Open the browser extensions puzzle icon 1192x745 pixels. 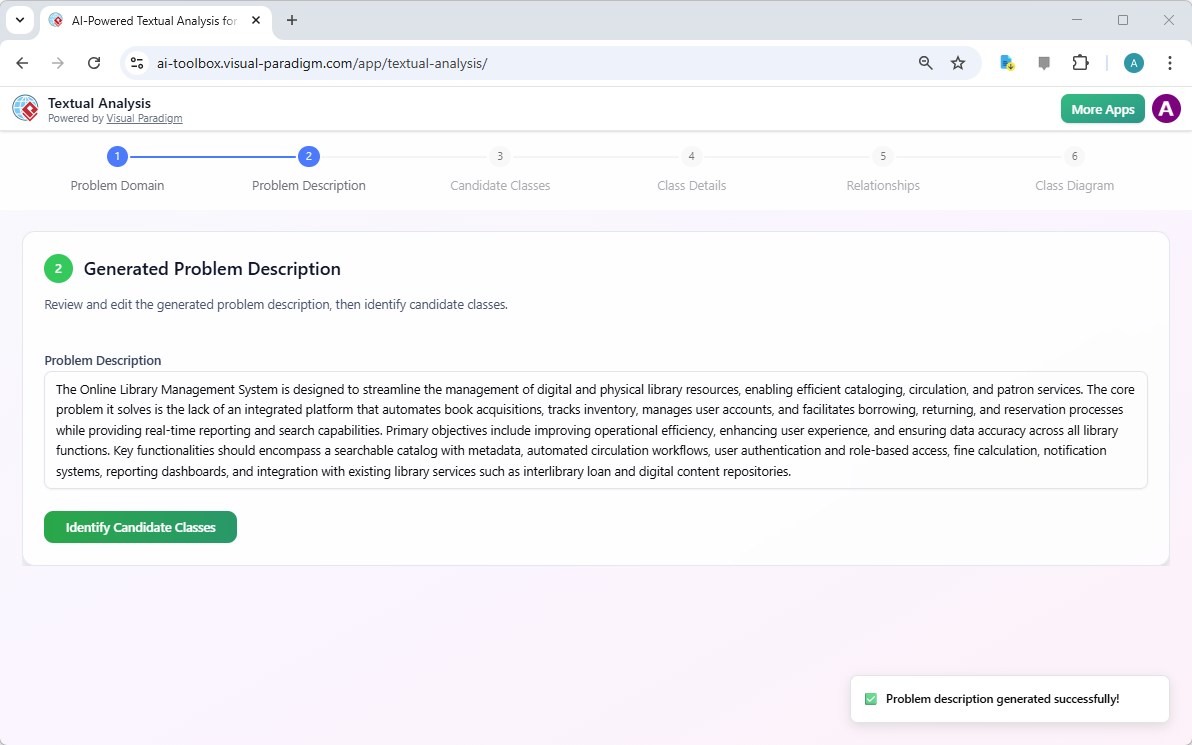tap(1081, 62)
